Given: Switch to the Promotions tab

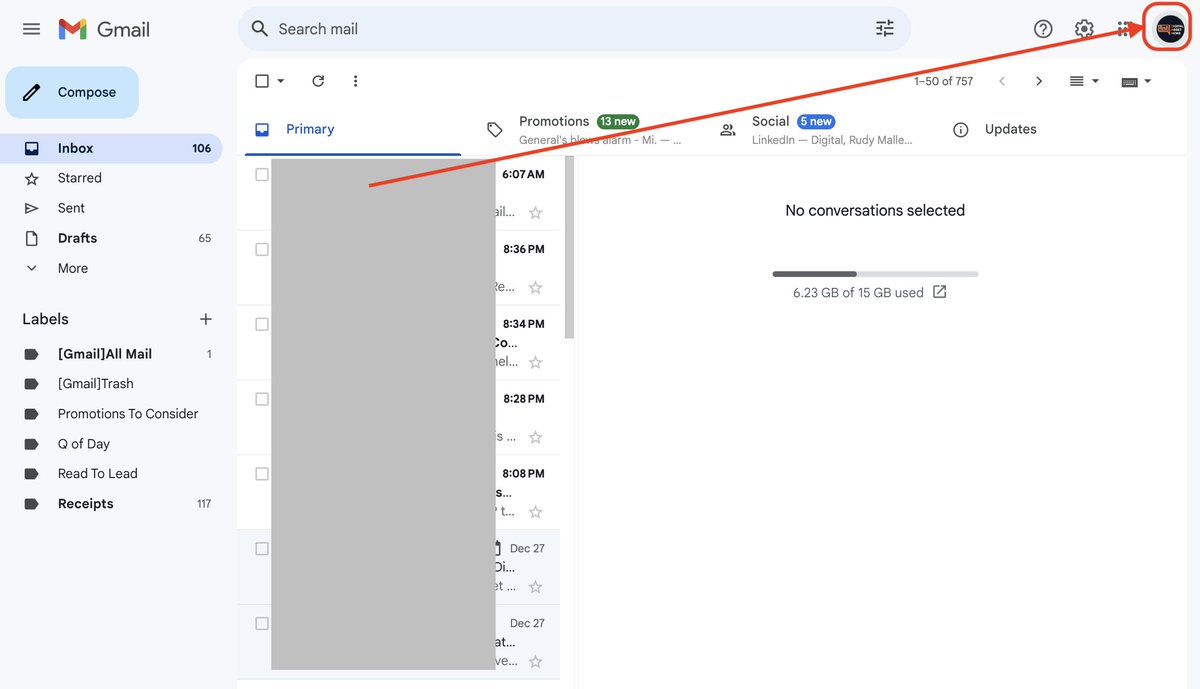Looking at the screenshot, I should click(x=587, y=130).
